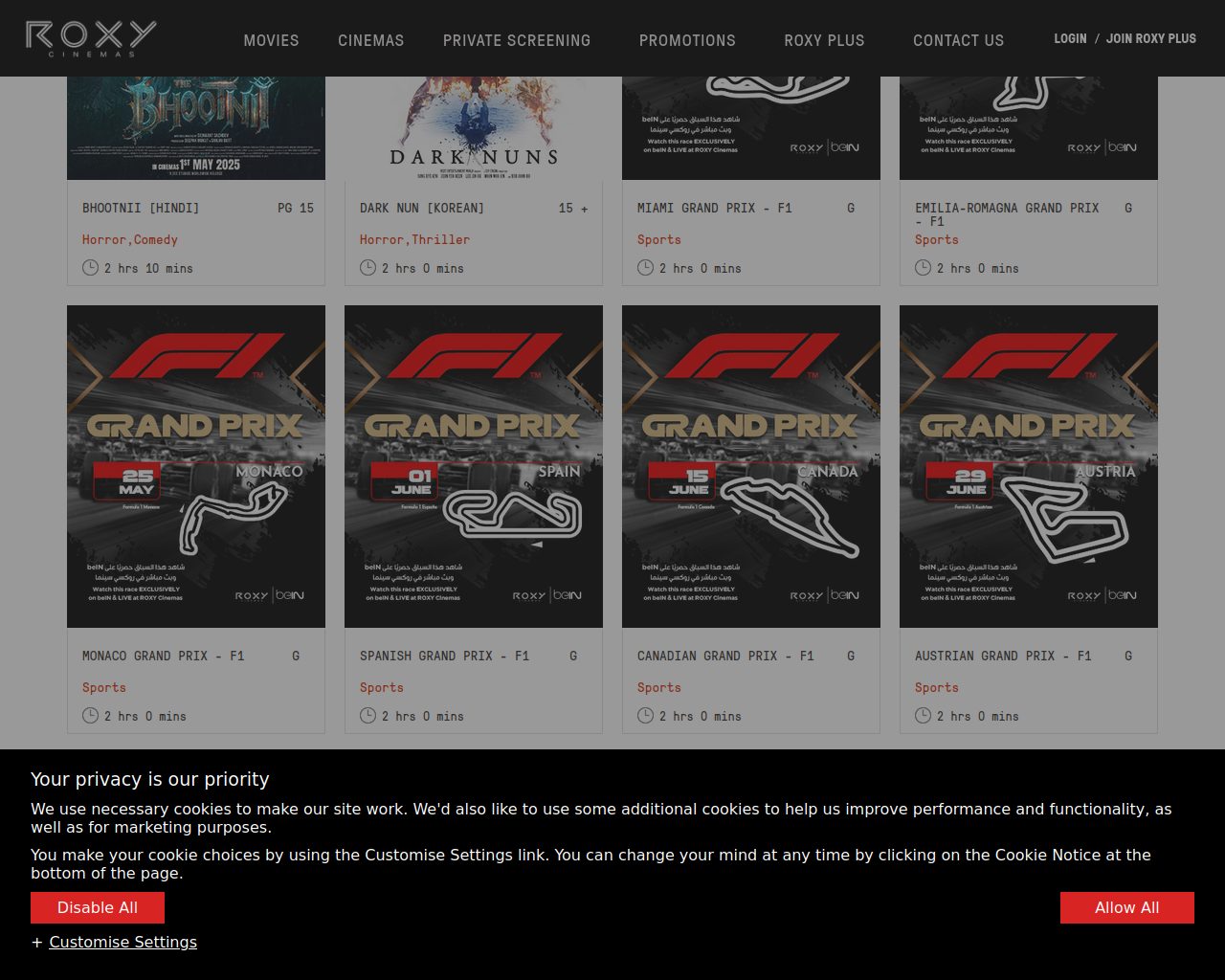Image resolution: width=1225 pixels, height=980 pixels.
Task: Click the SPANISH GRAND PRIX - F1 title
Action: click(444, 656)
